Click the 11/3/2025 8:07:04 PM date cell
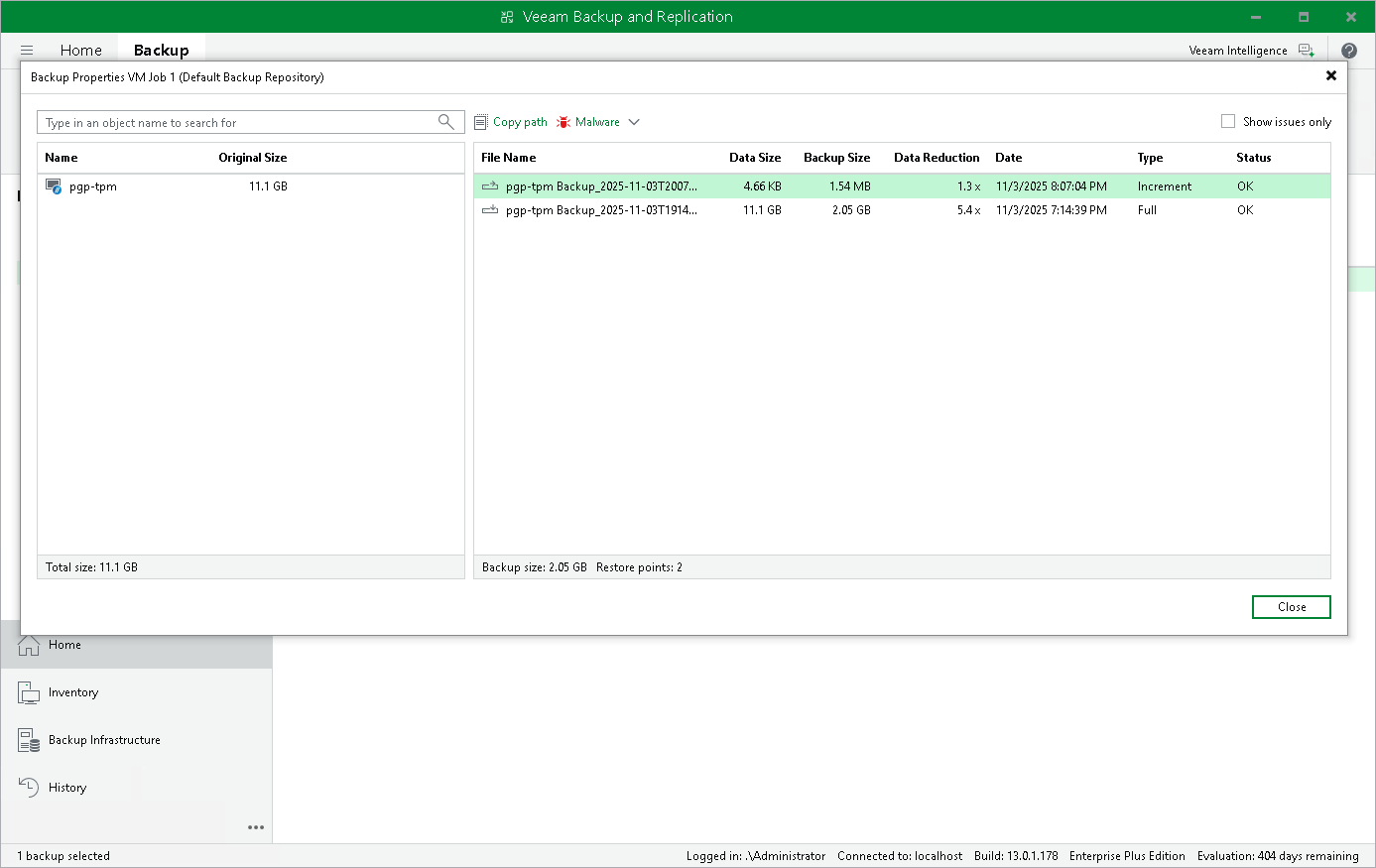 click(x=1052, y=186)
